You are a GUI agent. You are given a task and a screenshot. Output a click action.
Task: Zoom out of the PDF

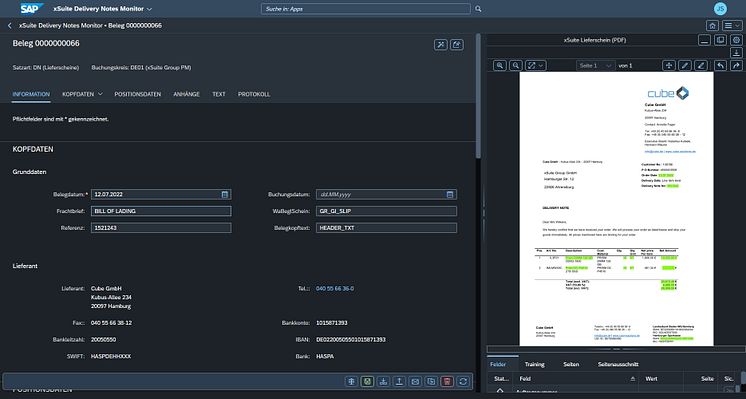pos(516,66)
